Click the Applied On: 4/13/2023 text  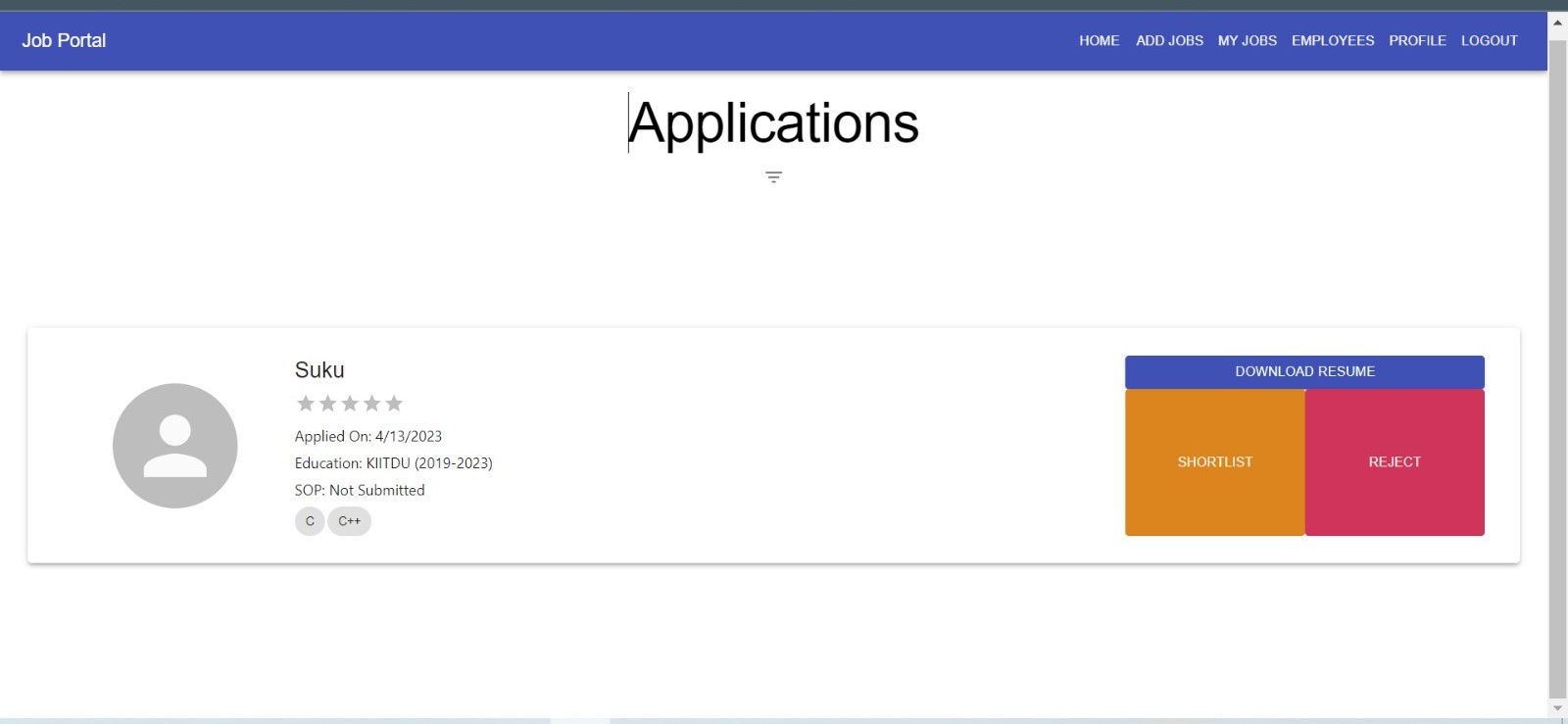[x=368, y=436]
